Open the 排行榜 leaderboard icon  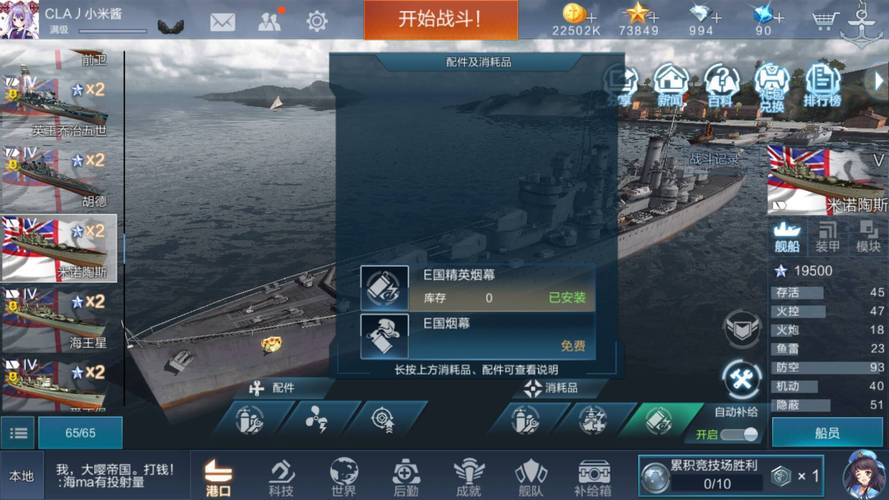822,86
